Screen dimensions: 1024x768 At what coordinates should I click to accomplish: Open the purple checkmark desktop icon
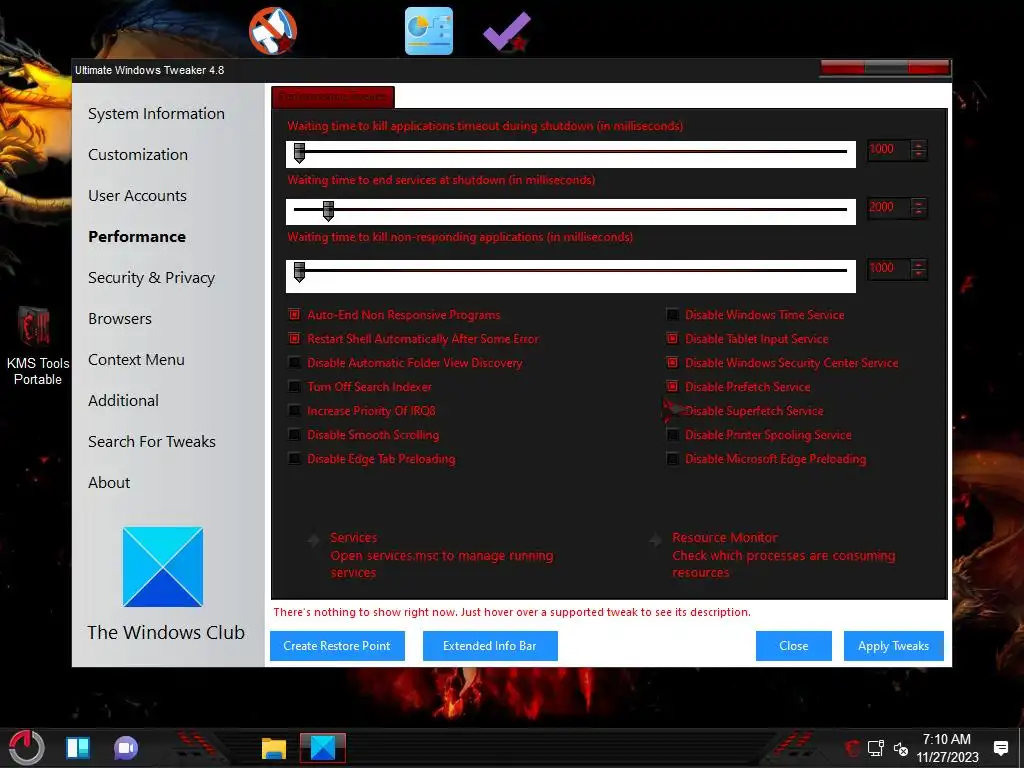[x=507, y=31]
